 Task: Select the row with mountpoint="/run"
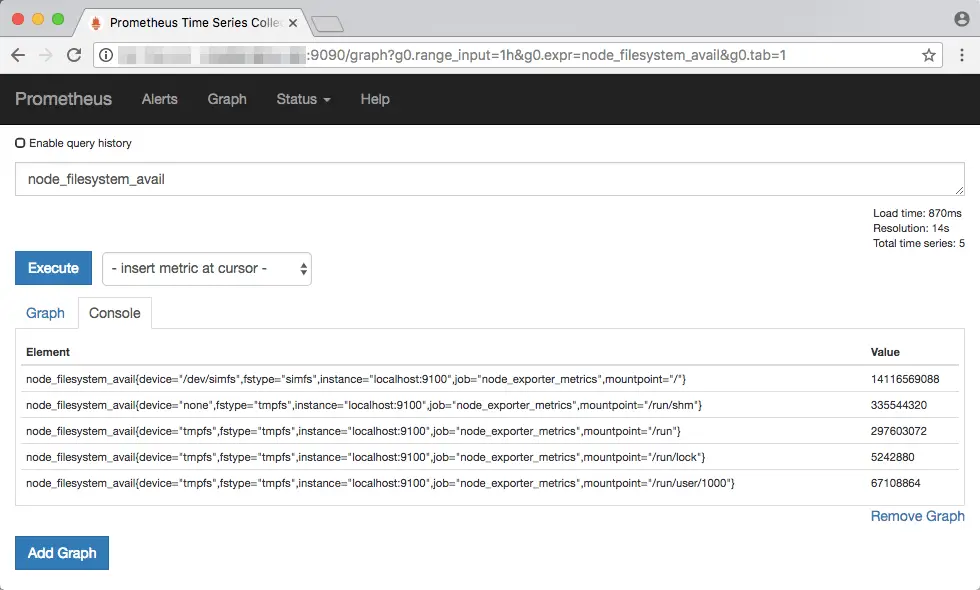click(490, 431)
